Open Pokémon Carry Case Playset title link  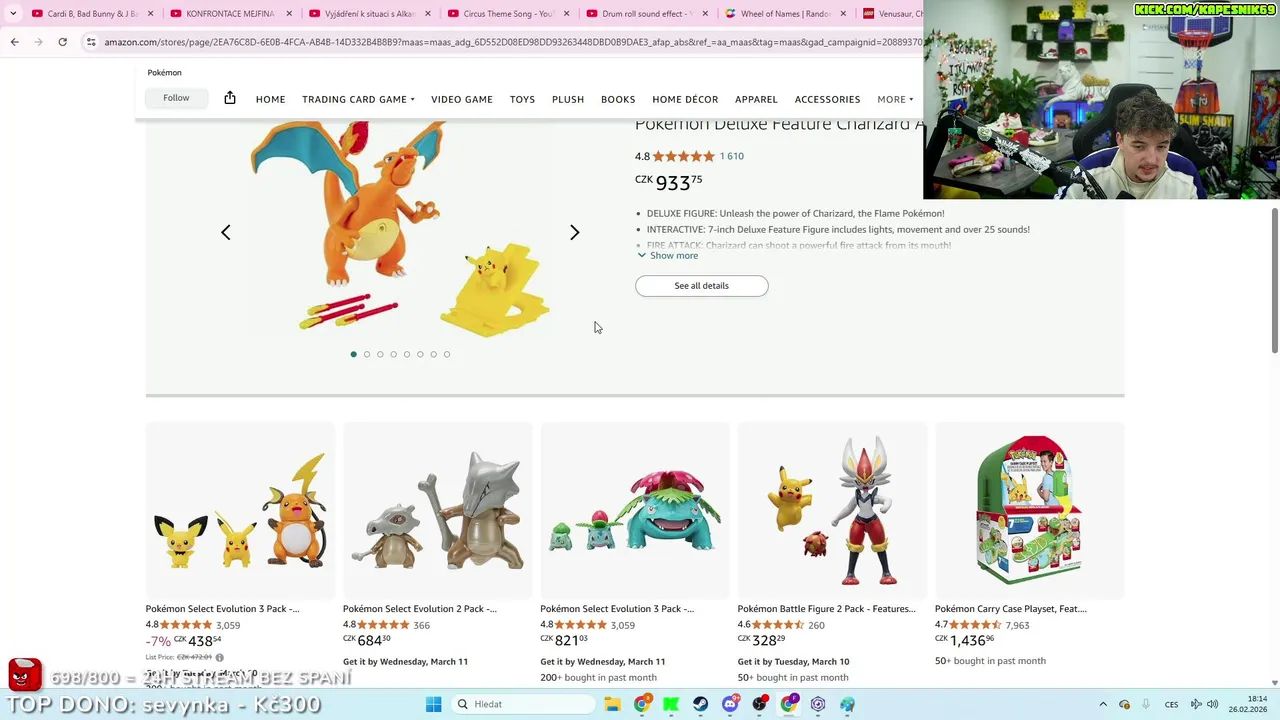(x=1011, y=608)
